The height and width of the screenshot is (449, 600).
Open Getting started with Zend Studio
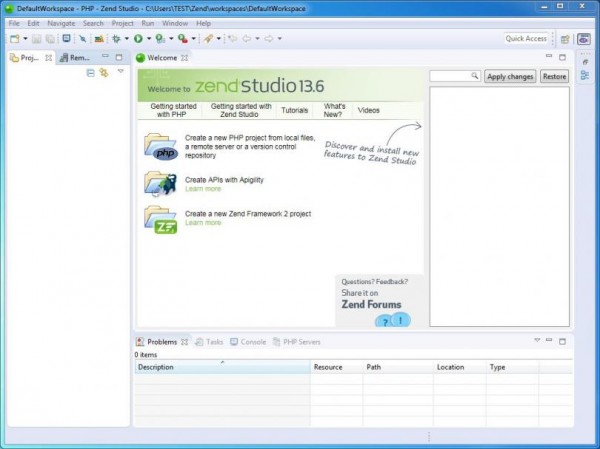[241, 110]
